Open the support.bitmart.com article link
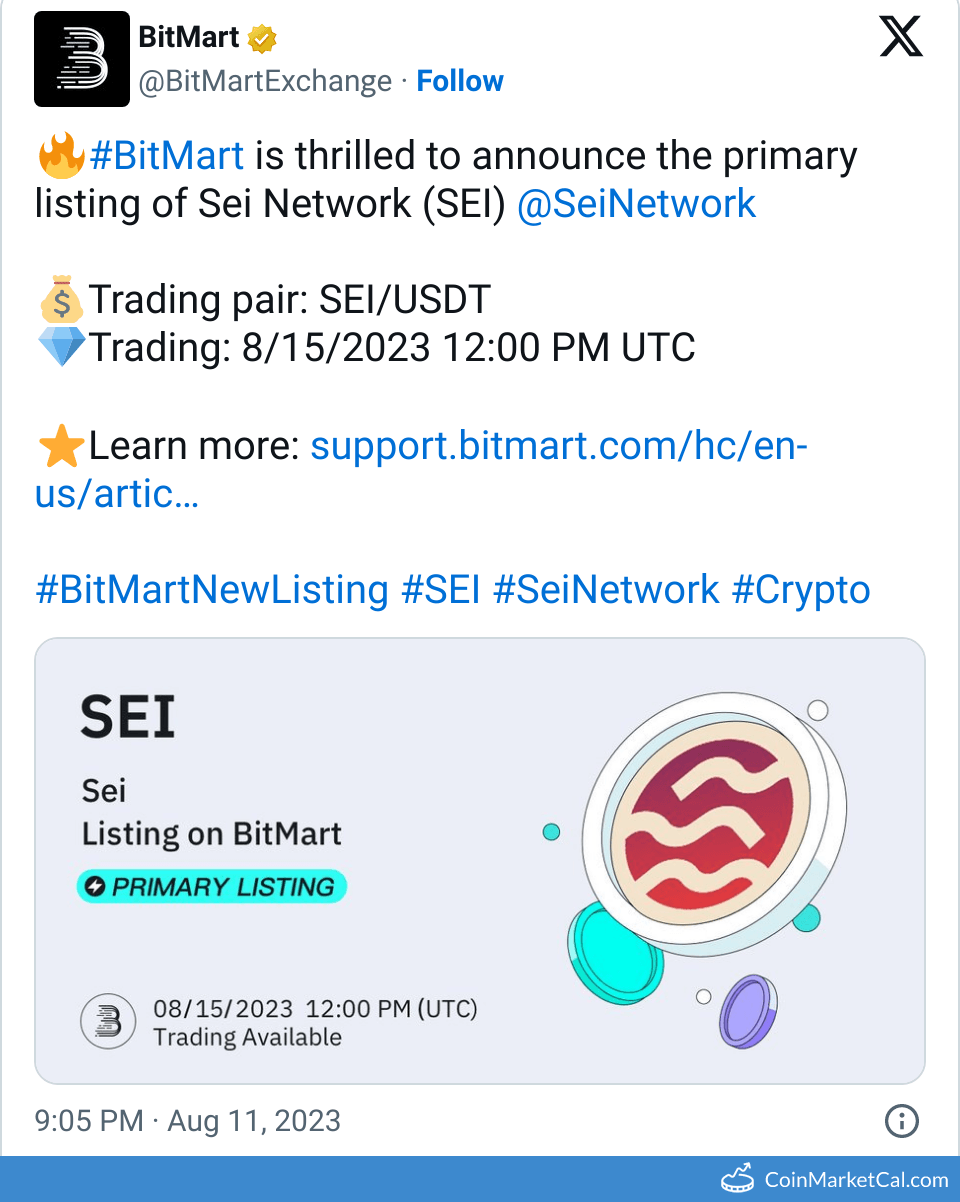Image resolution: width=960 pixels, height=1202 pixels. 559,445
